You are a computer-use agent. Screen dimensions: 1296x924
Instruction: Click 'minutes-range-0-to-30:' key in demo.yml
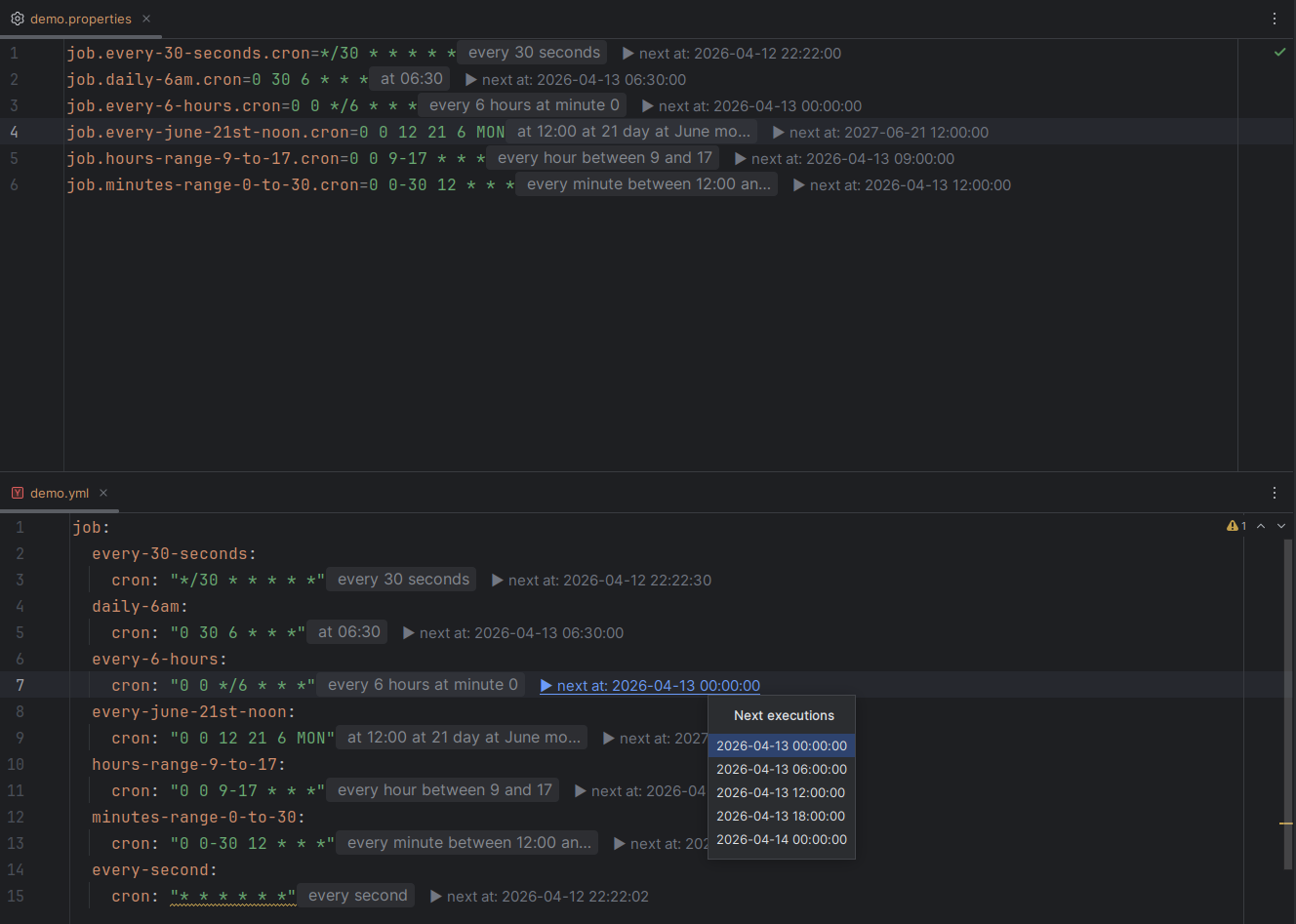point(198,818)
